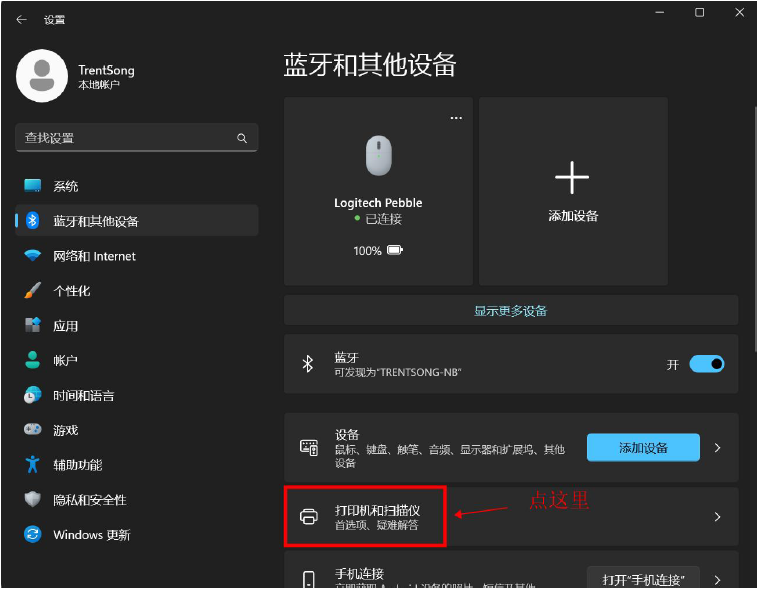Image resolution: width=757 pixels, height=589 pixels.
Task: Click the phone icon in 手机连接 row
Action: point(308,579)
